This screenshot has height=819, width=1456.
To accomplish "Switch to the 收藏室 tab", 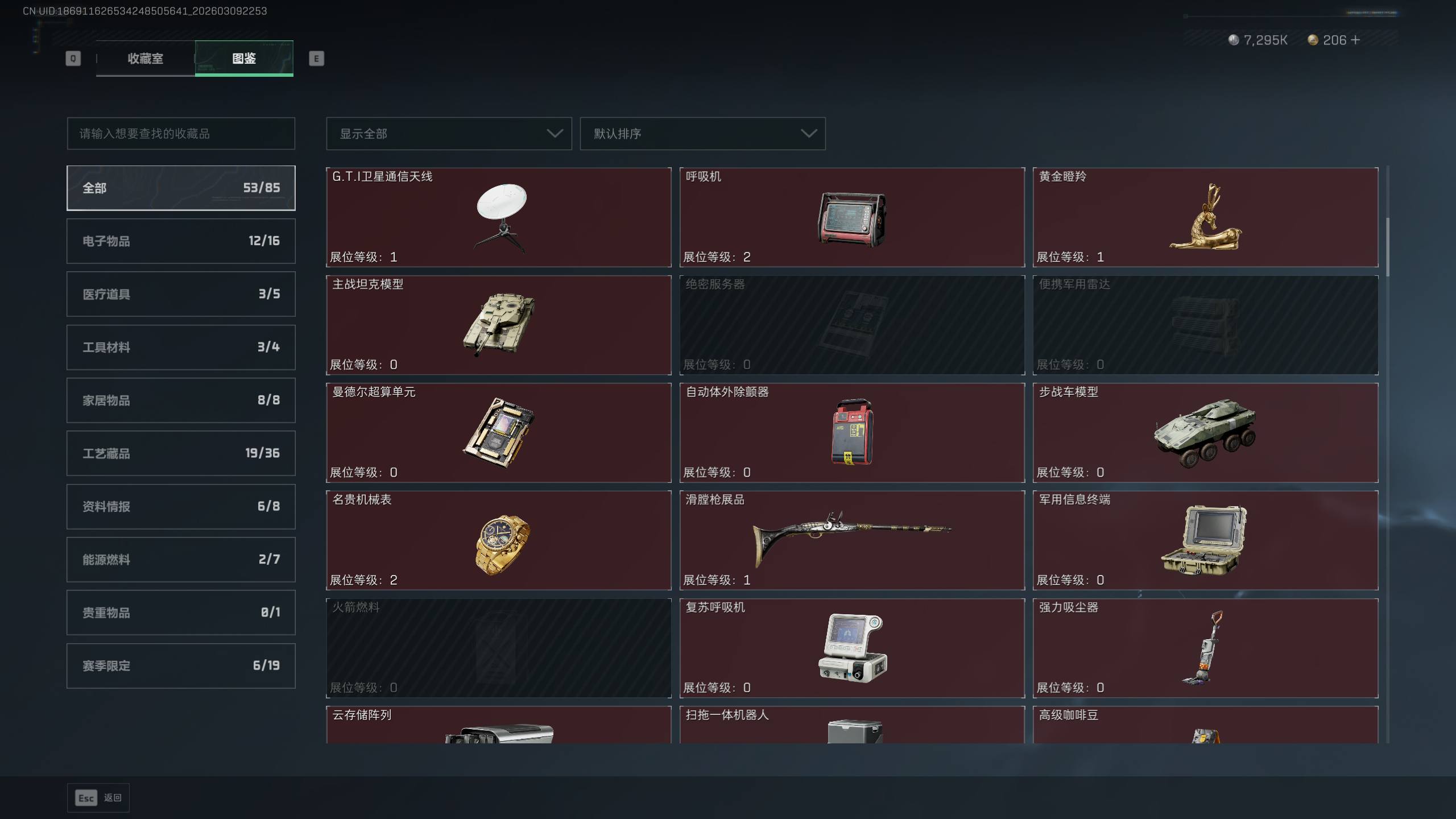I will click(x=145, y=58).
